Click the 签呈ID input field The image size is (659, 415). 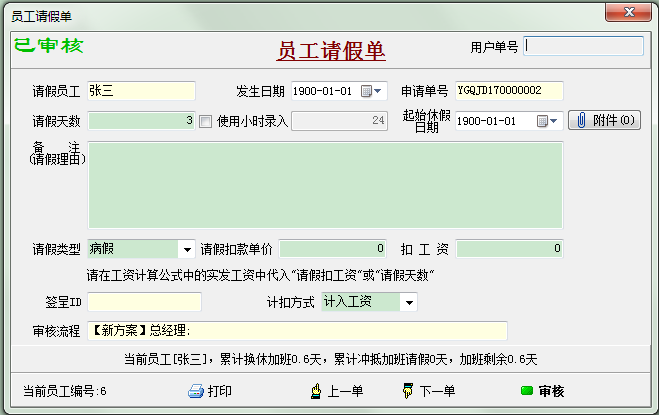145,302
